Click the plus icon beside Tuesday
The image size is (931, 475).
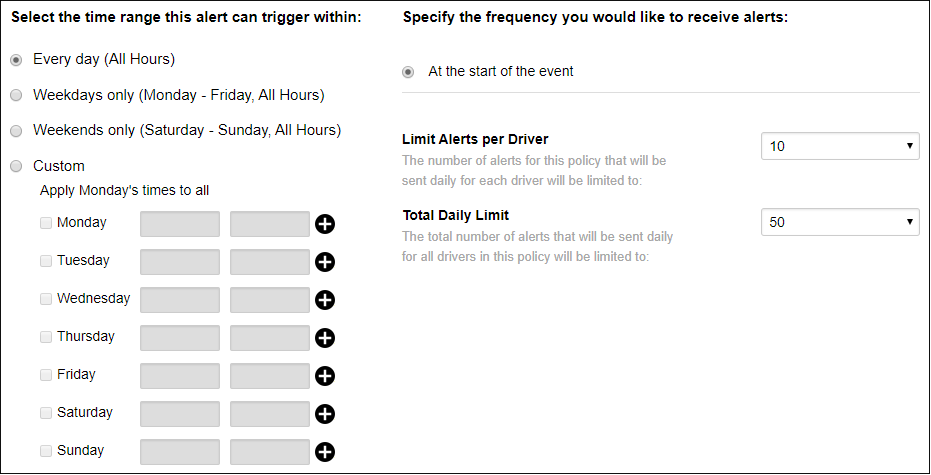(x=325, y=262)
